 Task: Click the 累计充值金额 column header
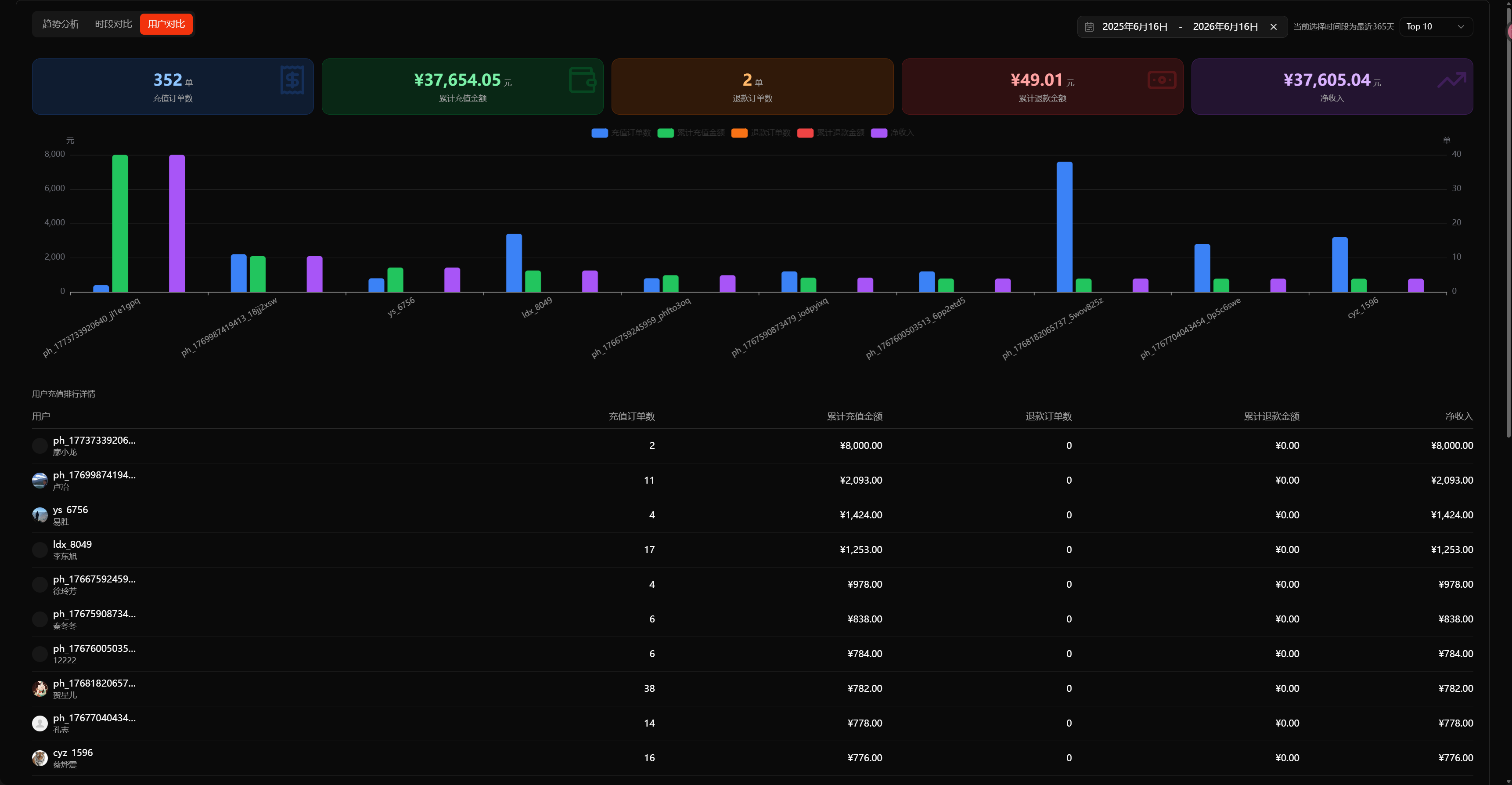tap(855, 416)
